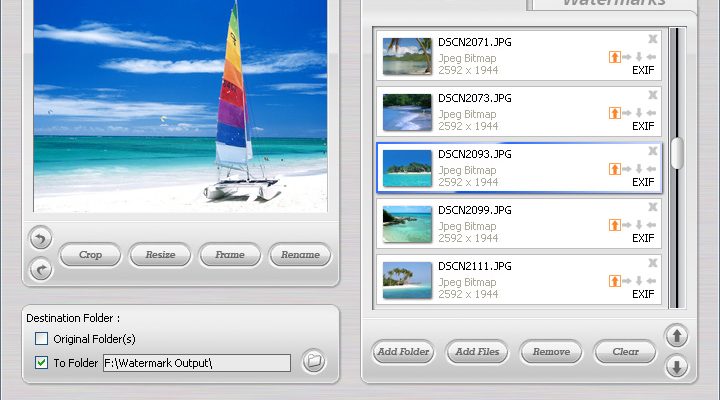View EXIF info for DSCN2093.JPG
Image resolution: width=720 pixels, height=400 pixels.
(x=643, y=182)
